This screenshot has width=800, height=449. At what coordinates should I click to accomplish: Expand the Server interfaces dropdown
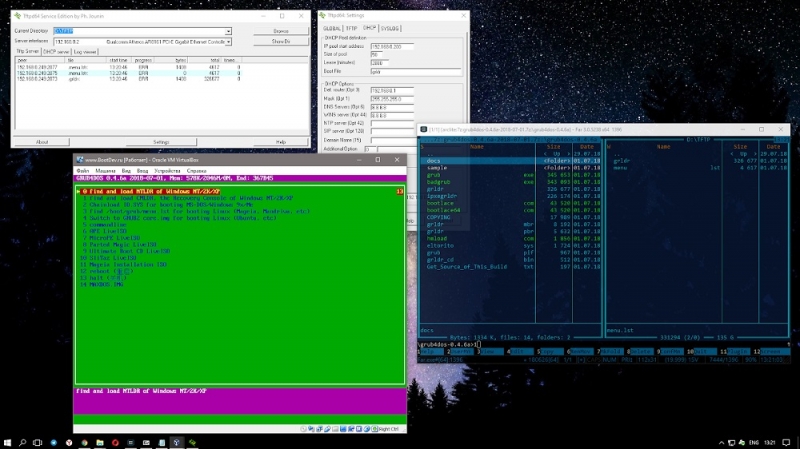point(228,42)
